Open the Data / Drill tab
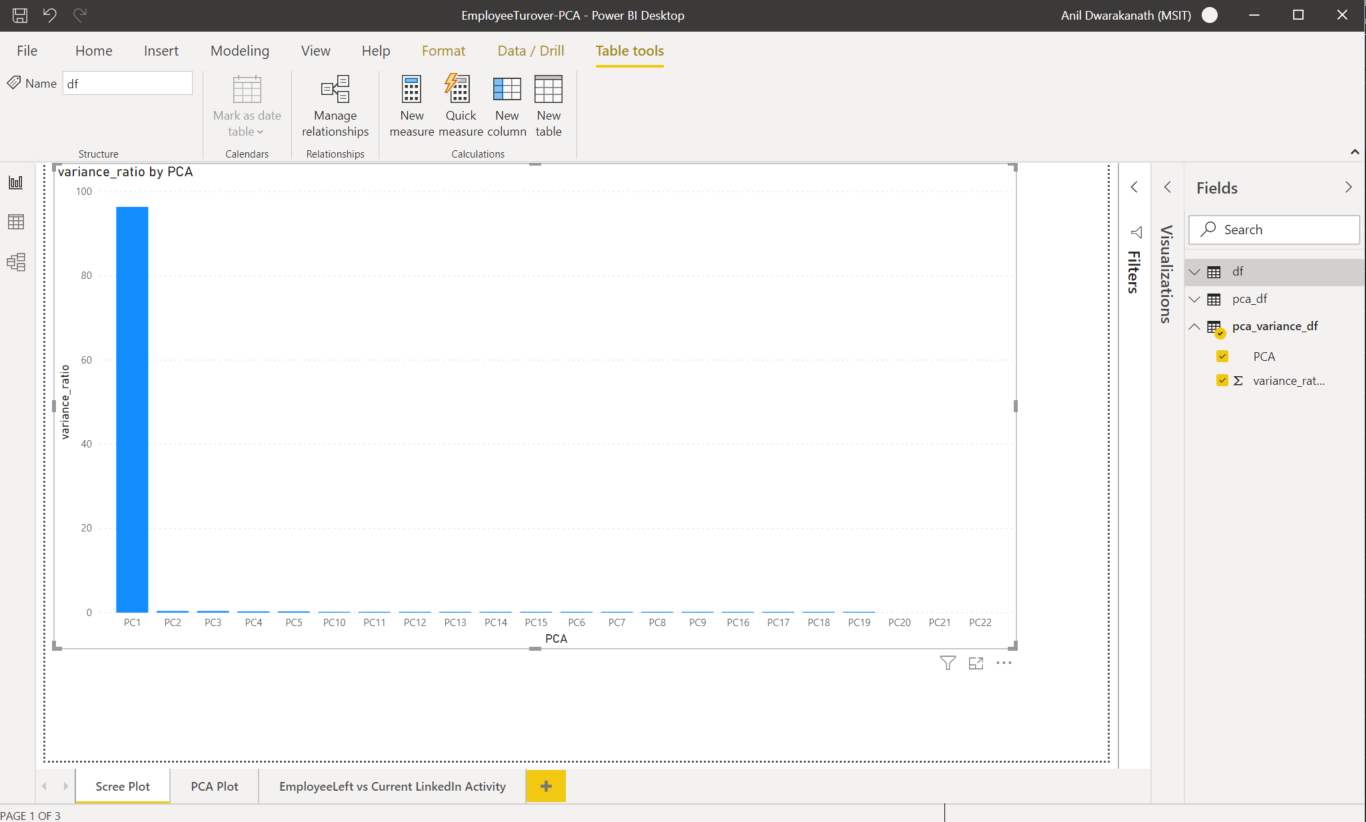The image size is (1366, 822). tap(531, 51)
